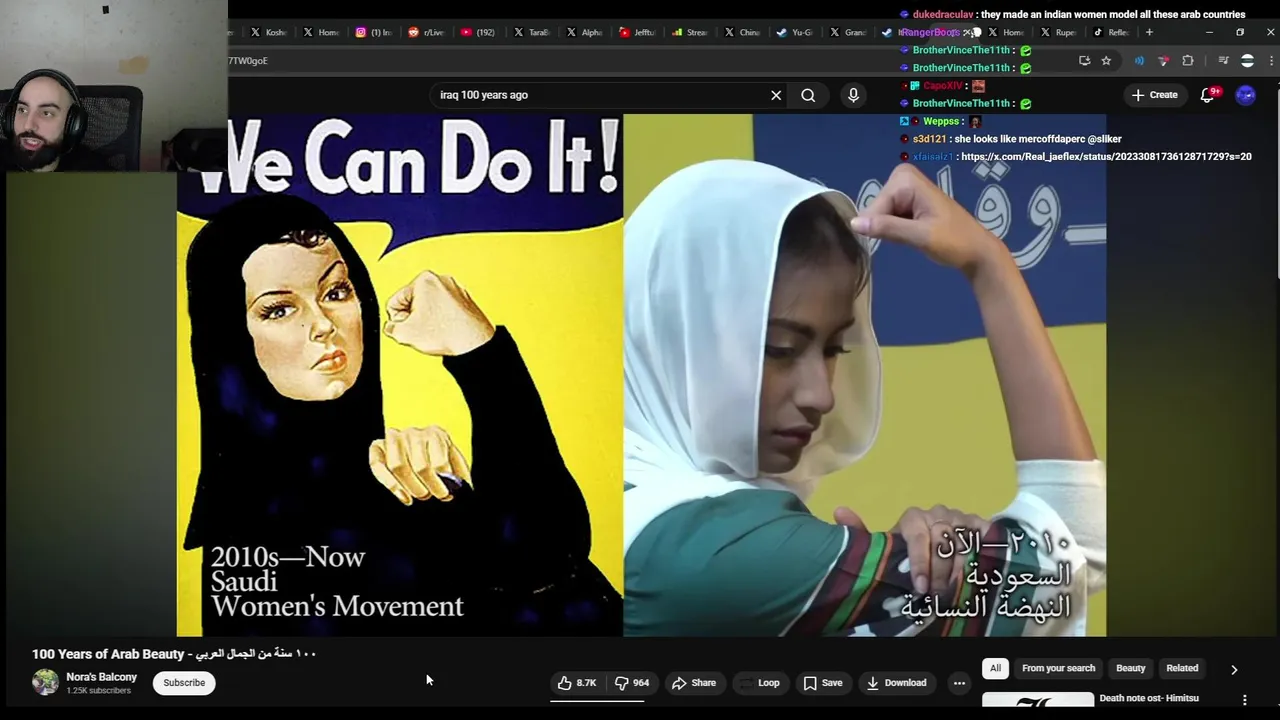
Task: Open the Chrome three-dot menu
Action: 1271,61
